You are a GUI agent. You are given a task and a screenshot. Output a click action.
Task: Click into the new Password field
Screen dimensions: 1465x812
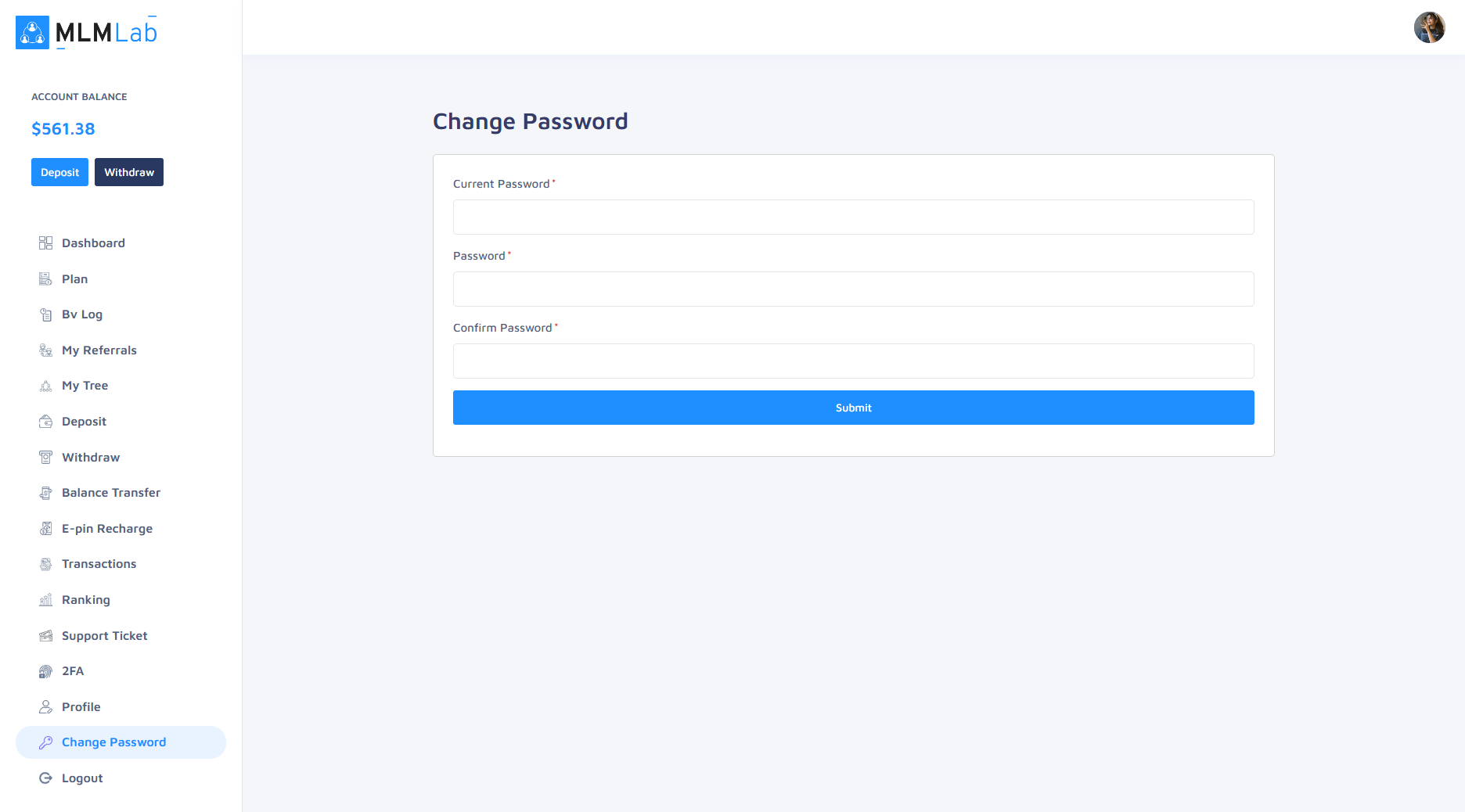(853, 289)
